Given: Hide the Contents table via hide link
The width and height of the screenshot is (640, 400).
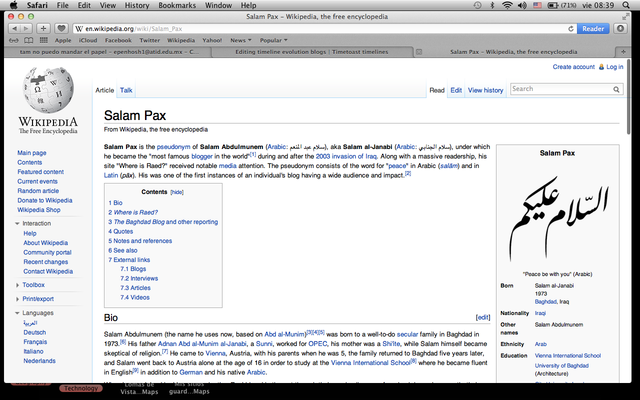Looking at the screenshot, I should 177,192.
